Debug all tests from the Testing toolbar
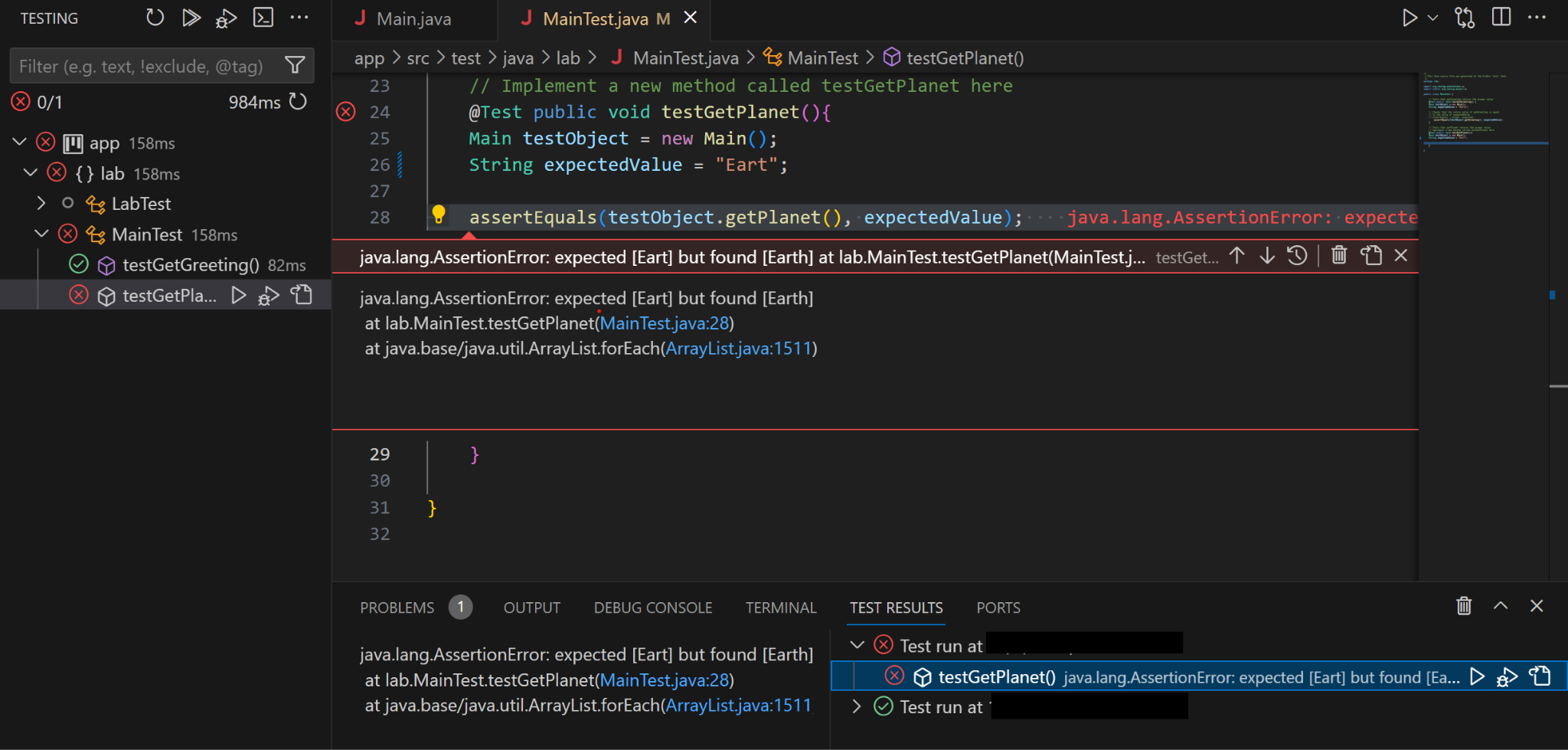 tap(226, 18)
